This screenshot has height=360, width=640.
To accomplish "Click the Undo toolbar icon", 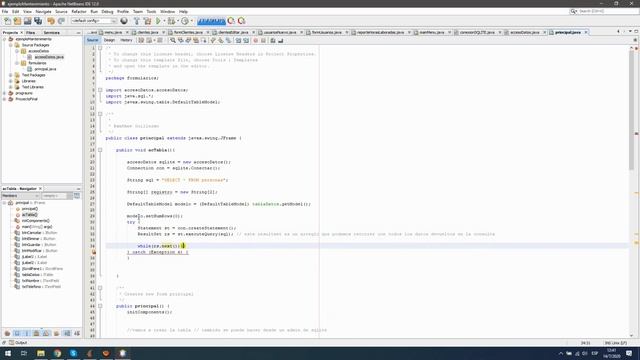I will [51, 21].
